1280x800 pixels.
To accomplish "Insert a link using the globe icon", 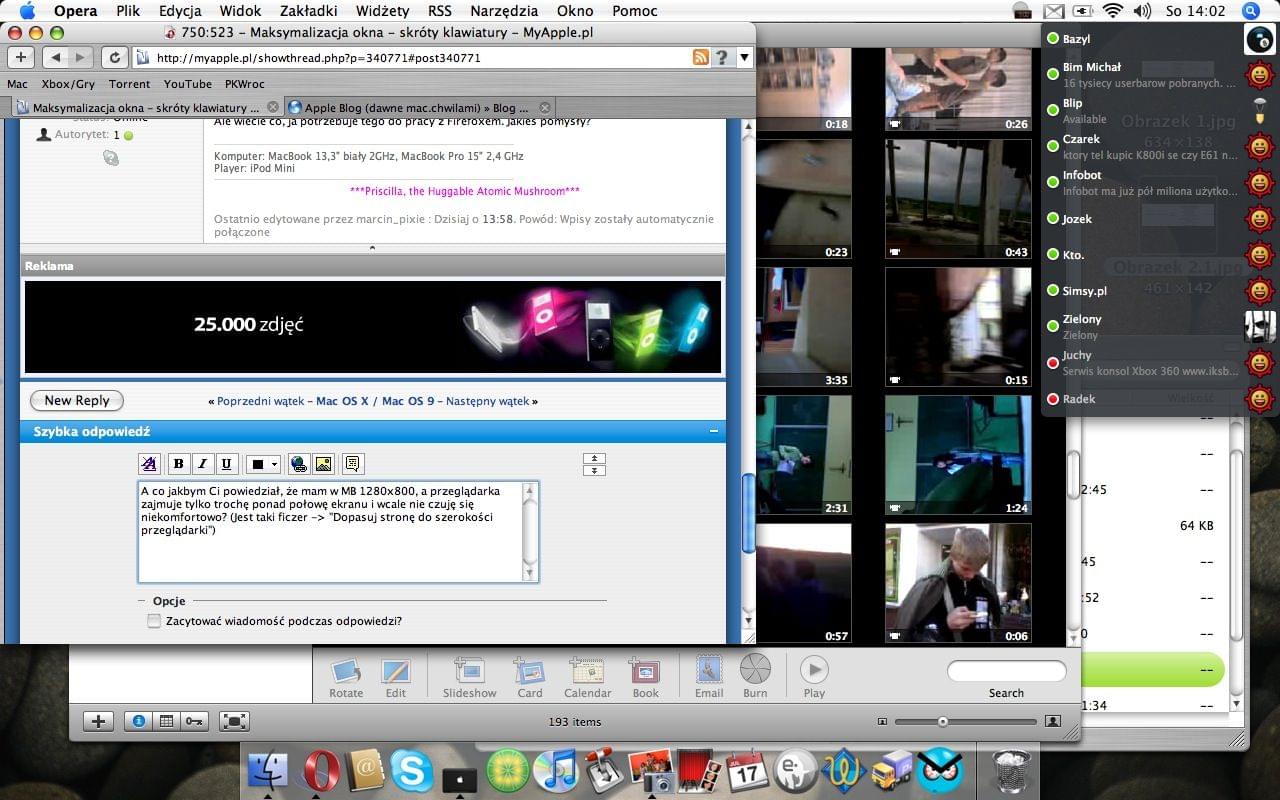I will click(x=298, y=464).
